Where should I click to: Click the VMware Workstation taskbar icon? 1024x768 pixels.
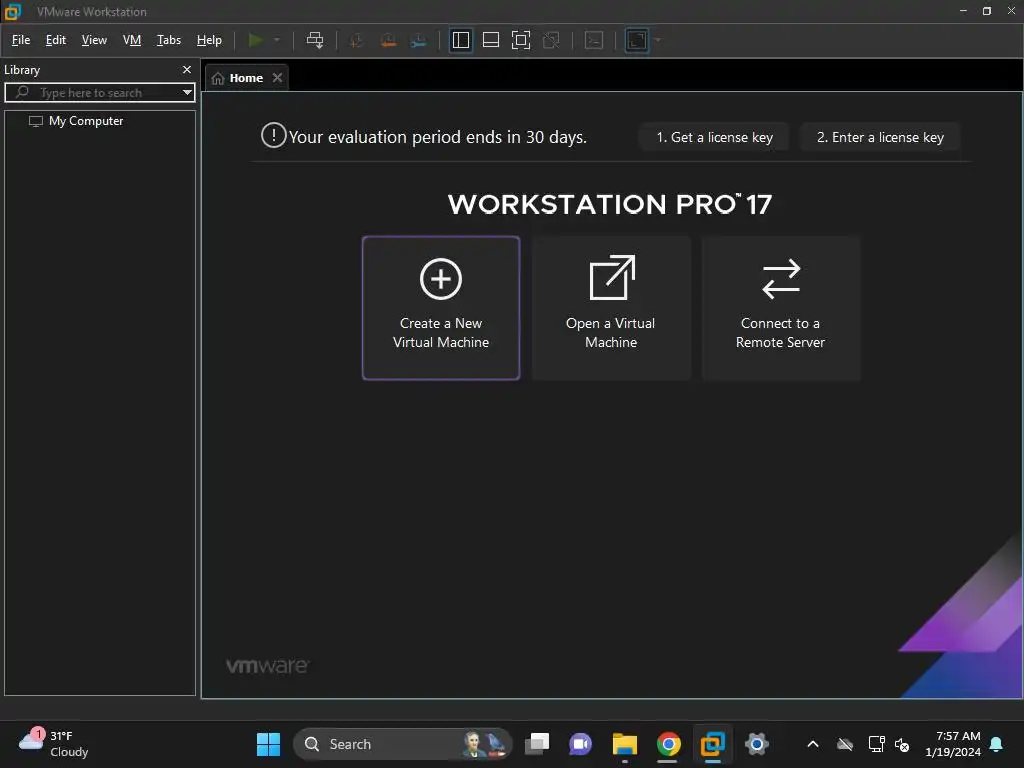click(712, 744)
